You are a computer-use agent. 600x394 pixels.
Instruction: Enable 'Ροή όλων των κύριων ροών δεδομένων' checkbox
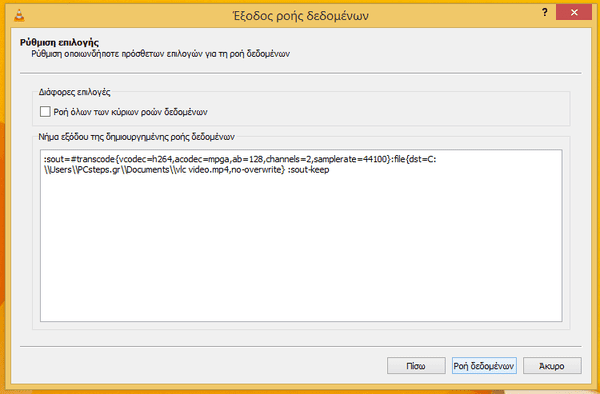click(45, 112)
